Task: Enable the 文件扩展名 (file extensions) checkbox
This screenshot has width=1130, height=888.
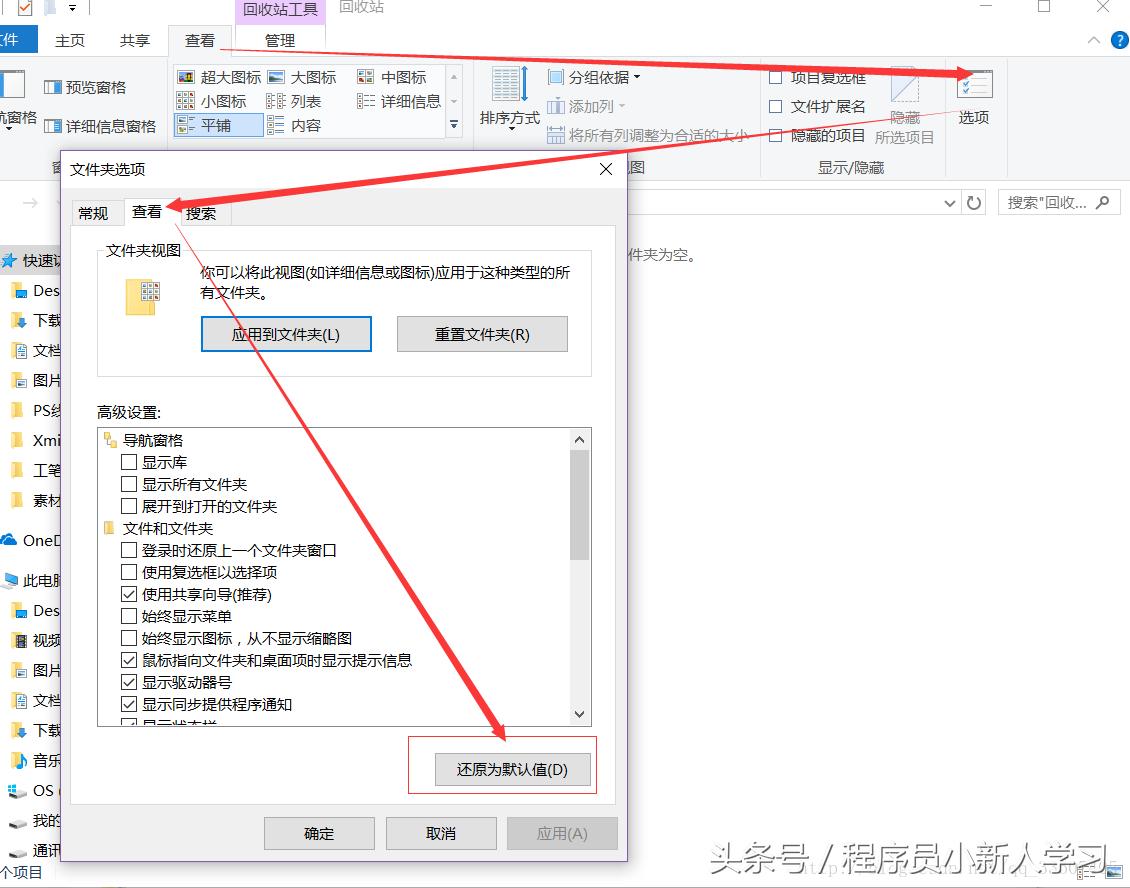Action: [776, 104]
